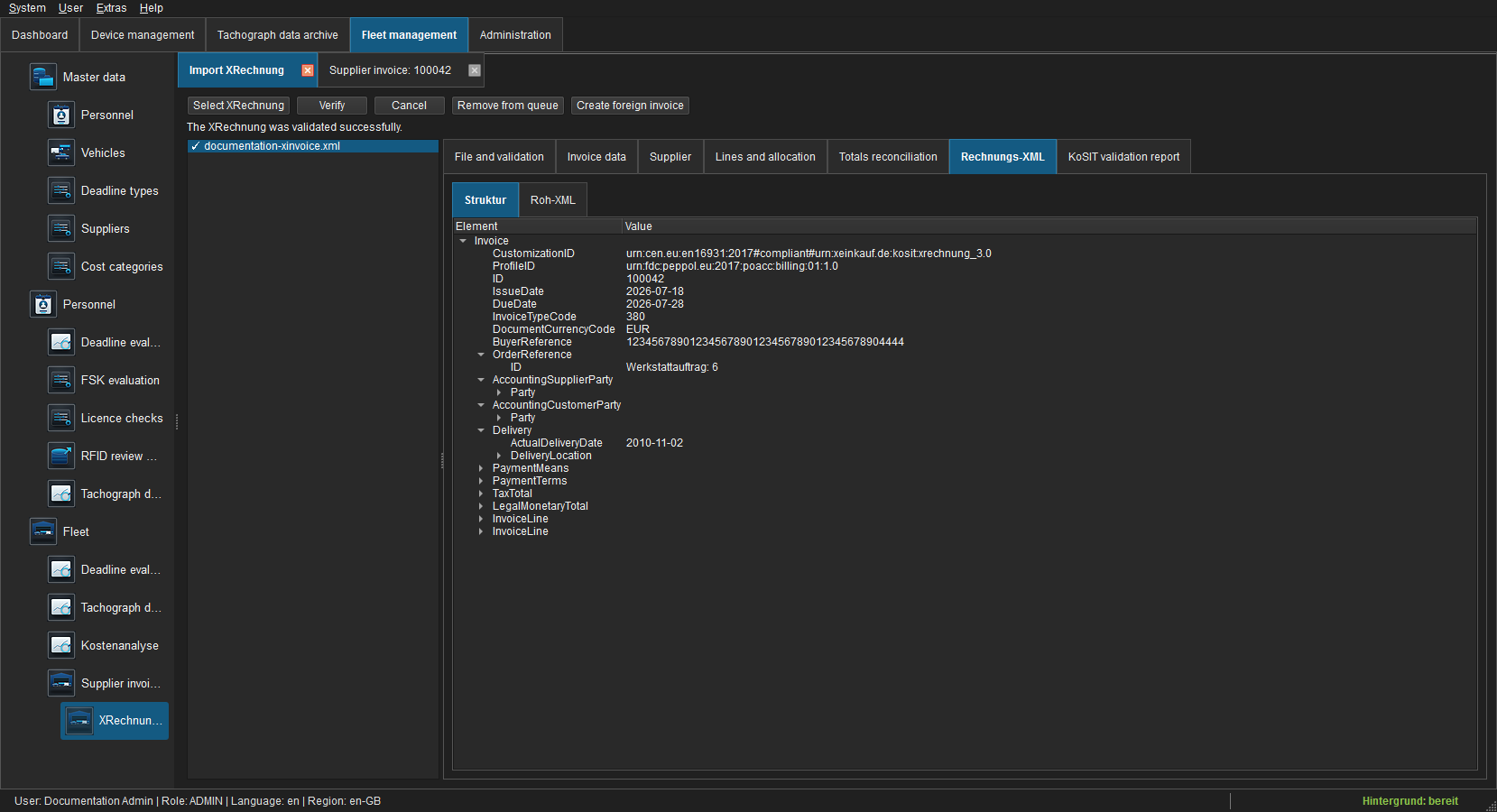Select the IssueDate row
This screenshot has height=812, width=1497.
pos(966,291)
